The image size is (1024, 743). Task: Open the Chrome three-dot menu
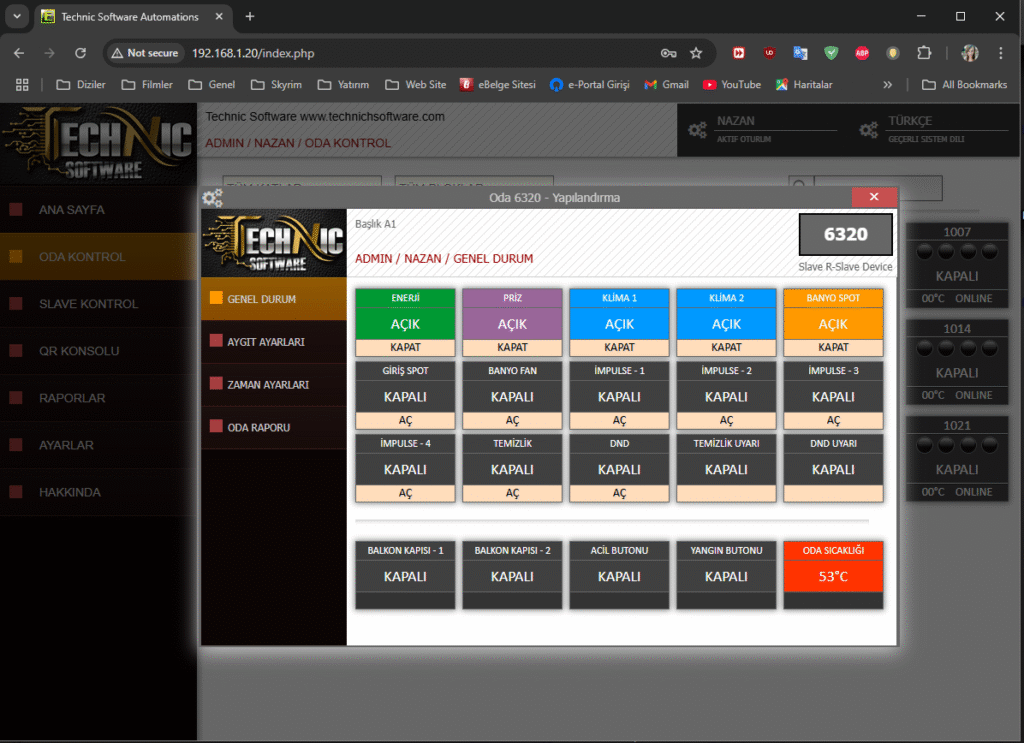point(1000,53)
